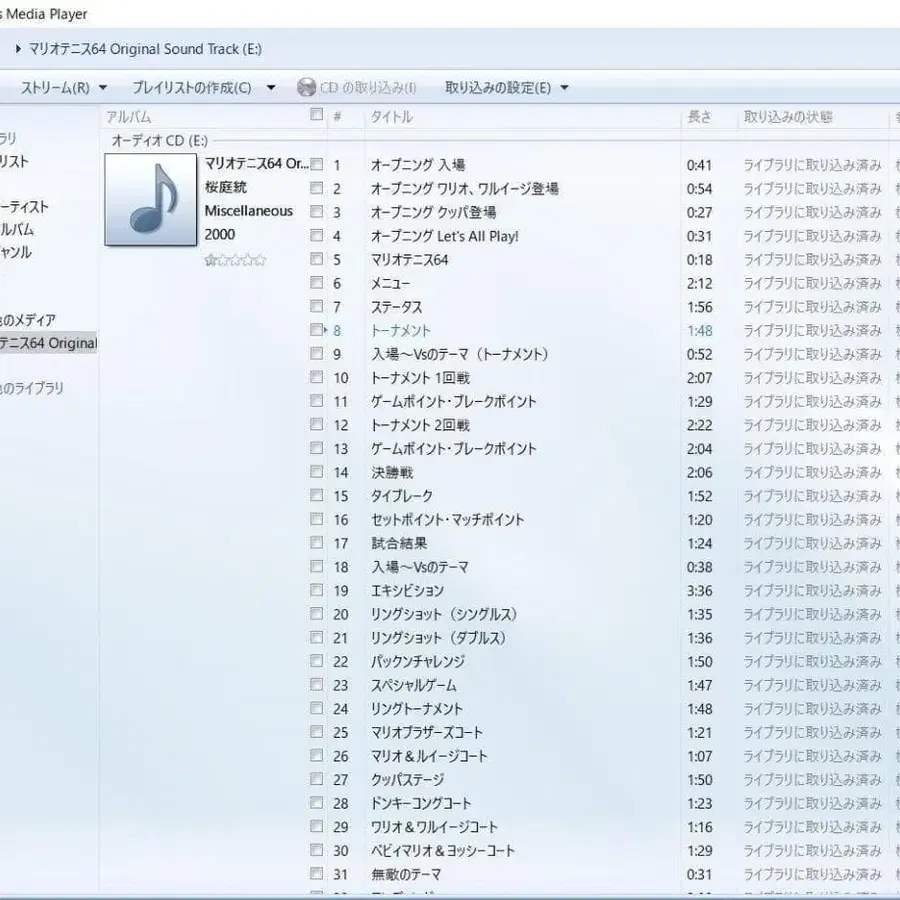
Task: Click the album art thumbnail
Action: [x=150, y=200]
